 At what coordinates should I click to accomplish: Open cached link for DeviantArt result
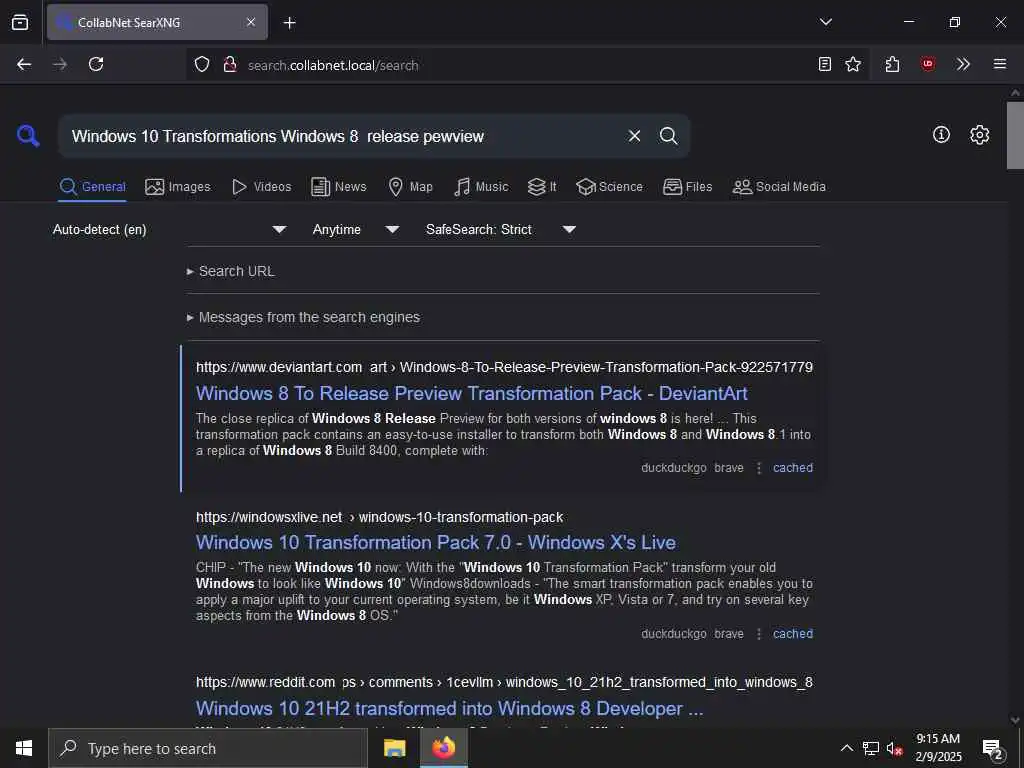(793, 468)
